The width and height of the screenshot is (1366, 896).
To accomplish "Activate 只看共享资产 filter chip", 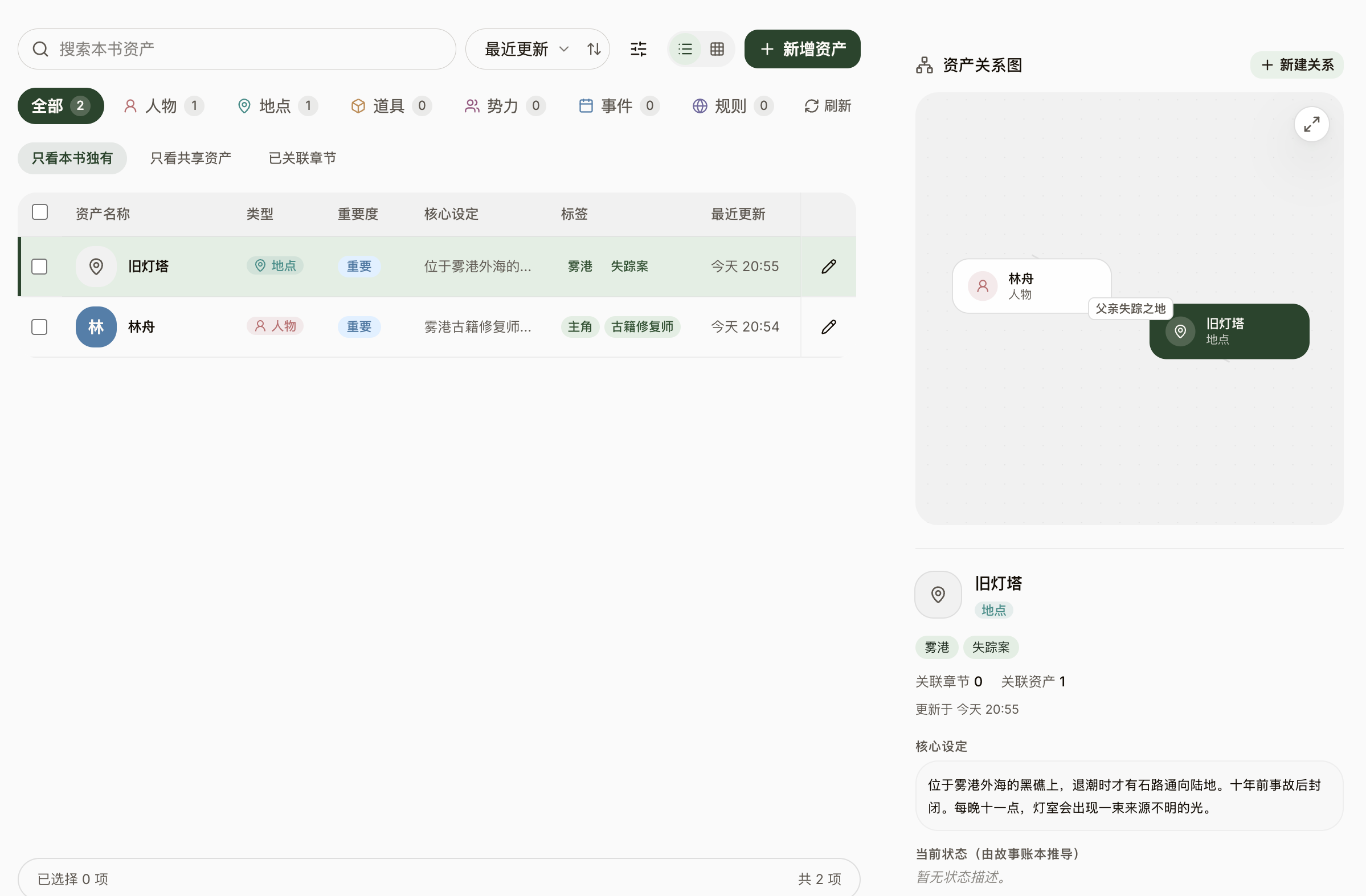I will (191, 158).
